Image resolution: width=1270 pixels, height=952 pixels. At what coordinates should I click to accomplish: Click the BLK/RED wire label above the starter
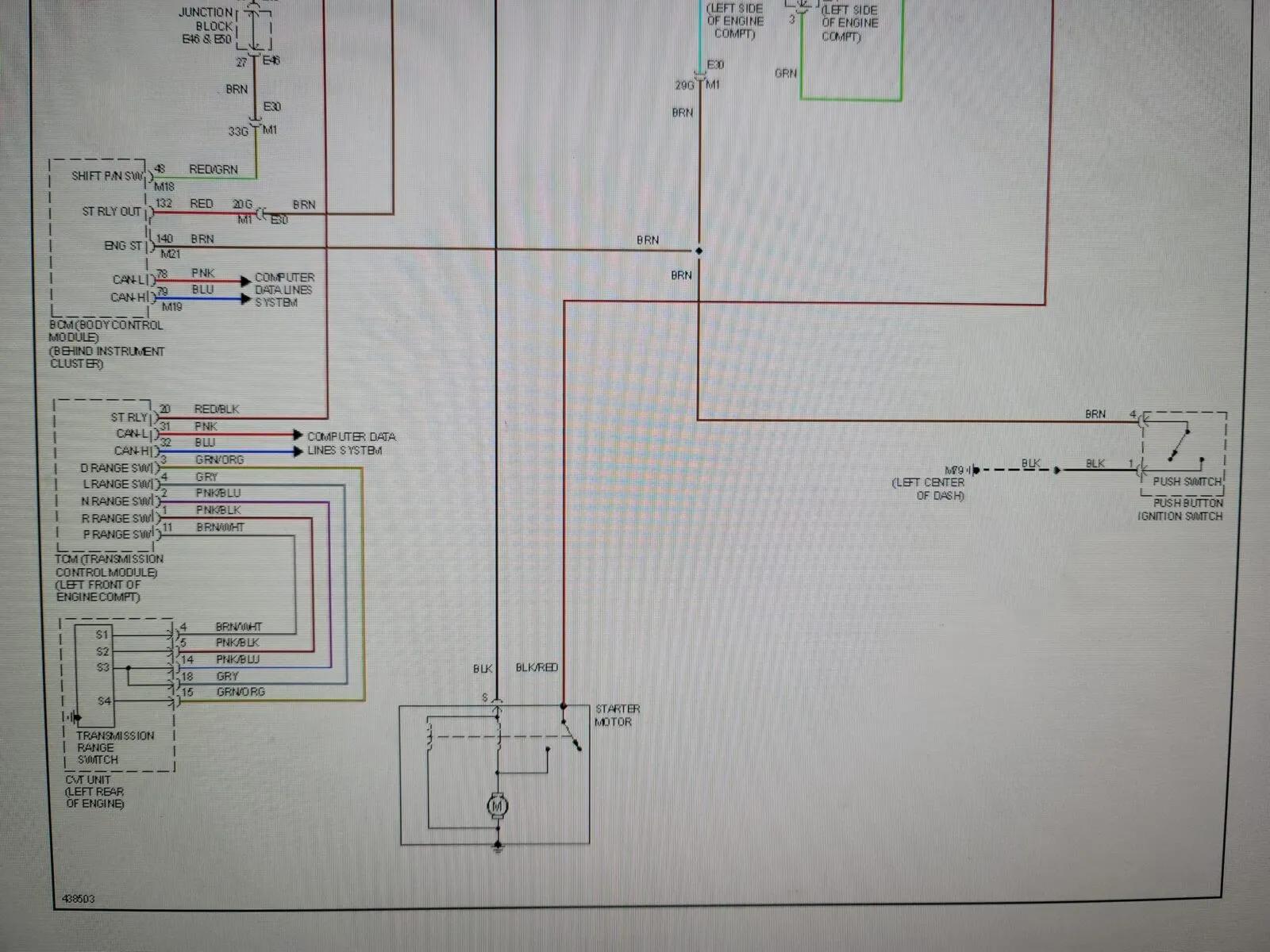click(x=537, y=668)
